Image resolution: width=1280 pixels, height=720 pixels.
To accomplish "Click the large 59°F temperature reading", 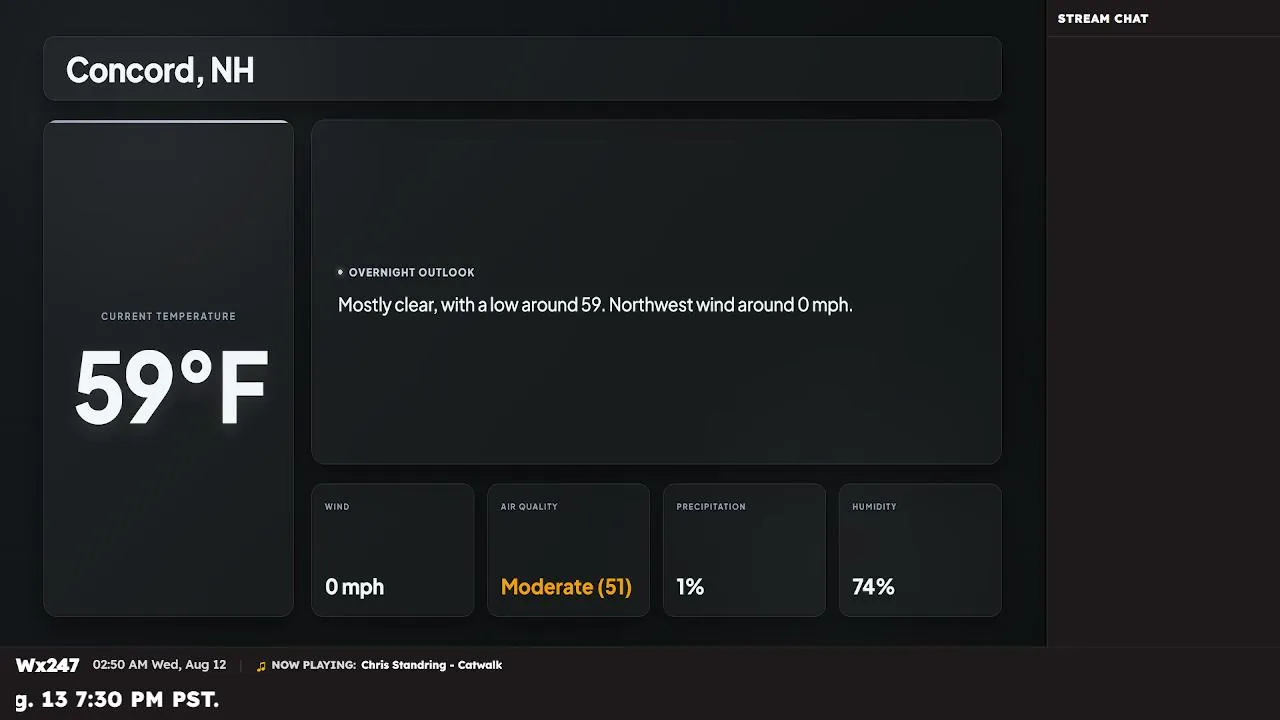I will [171, 388].
